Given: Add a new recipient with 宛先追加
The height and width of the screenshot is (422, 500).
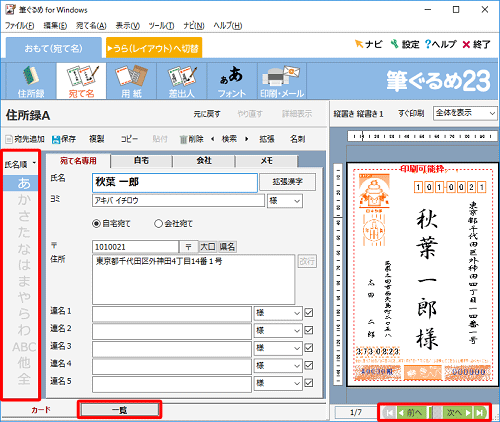Looking at the screenshot, I should click(25, 139).
